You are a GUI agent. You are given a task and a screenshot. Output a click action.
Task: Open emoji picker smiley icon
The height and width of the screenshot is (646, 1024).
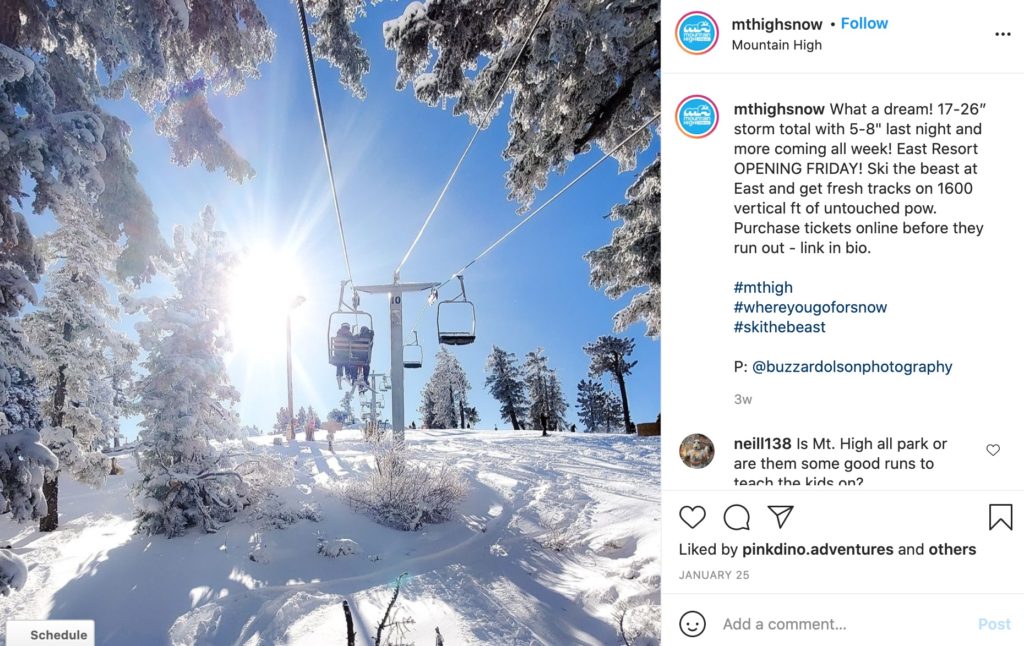click(x=692, y=624)
